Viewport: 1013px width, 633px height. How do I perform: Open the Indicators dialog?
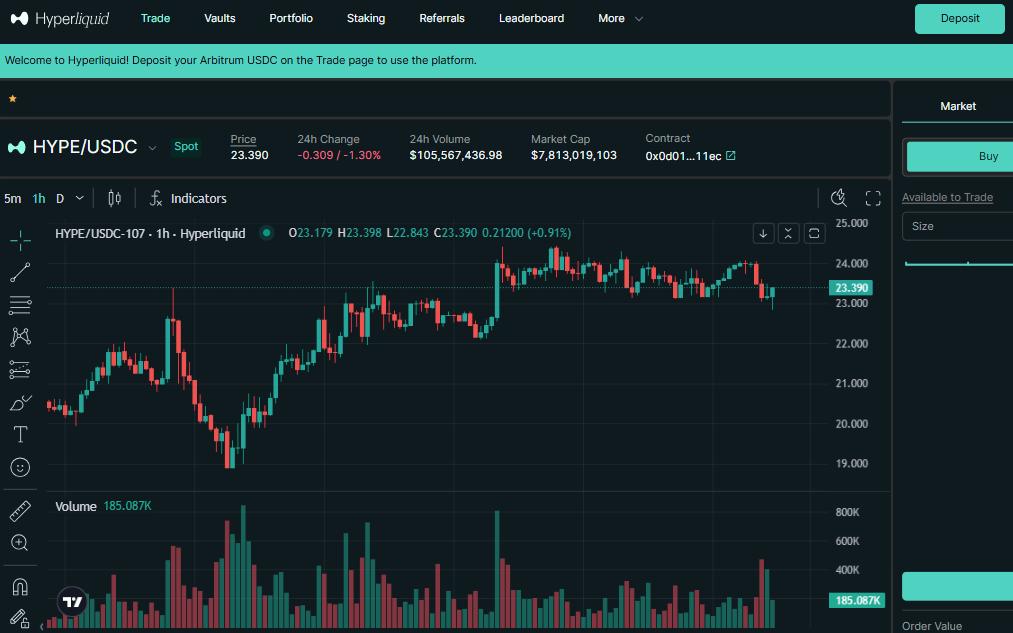click(188, 198)
